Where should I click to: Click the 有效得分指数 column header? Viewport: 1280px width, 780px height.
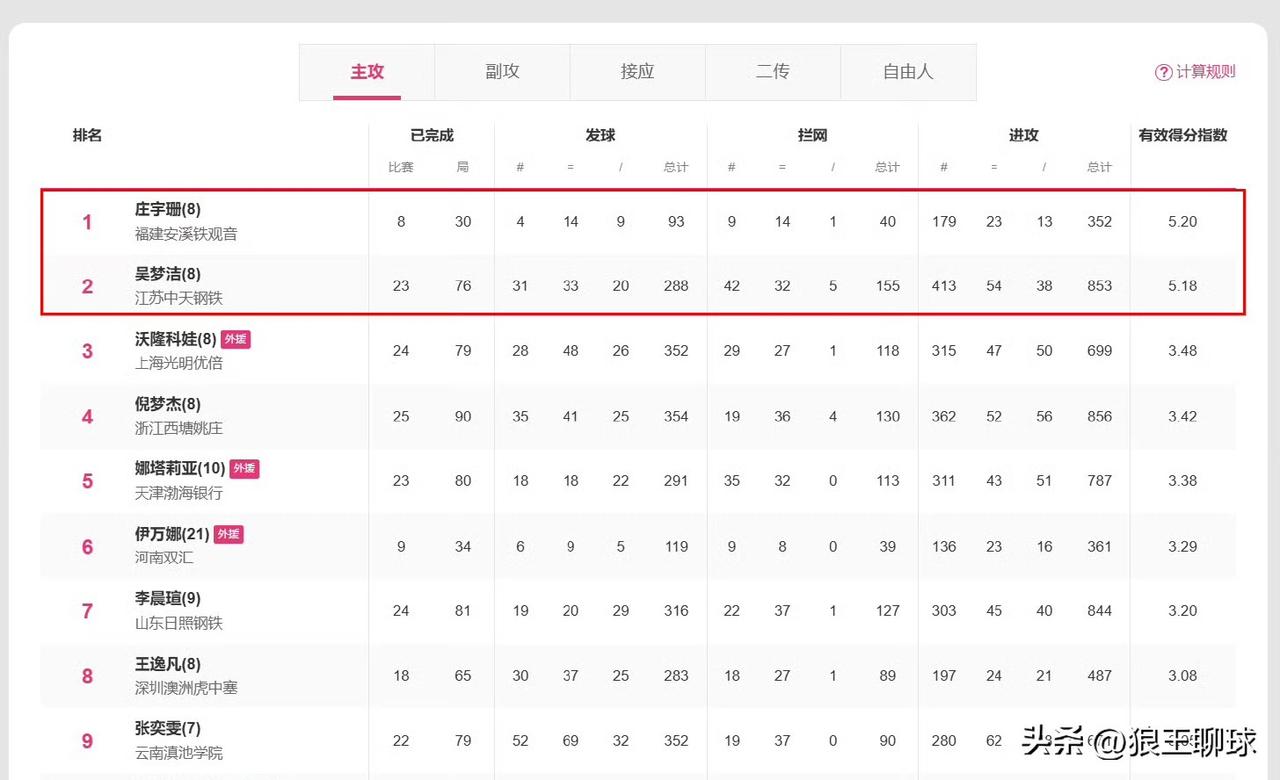(x=1183, y=135)
